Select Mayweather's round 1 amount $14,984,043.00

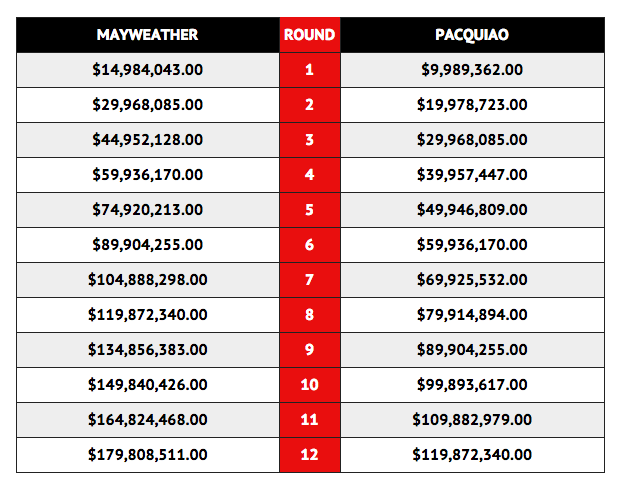tap(148, 70)
